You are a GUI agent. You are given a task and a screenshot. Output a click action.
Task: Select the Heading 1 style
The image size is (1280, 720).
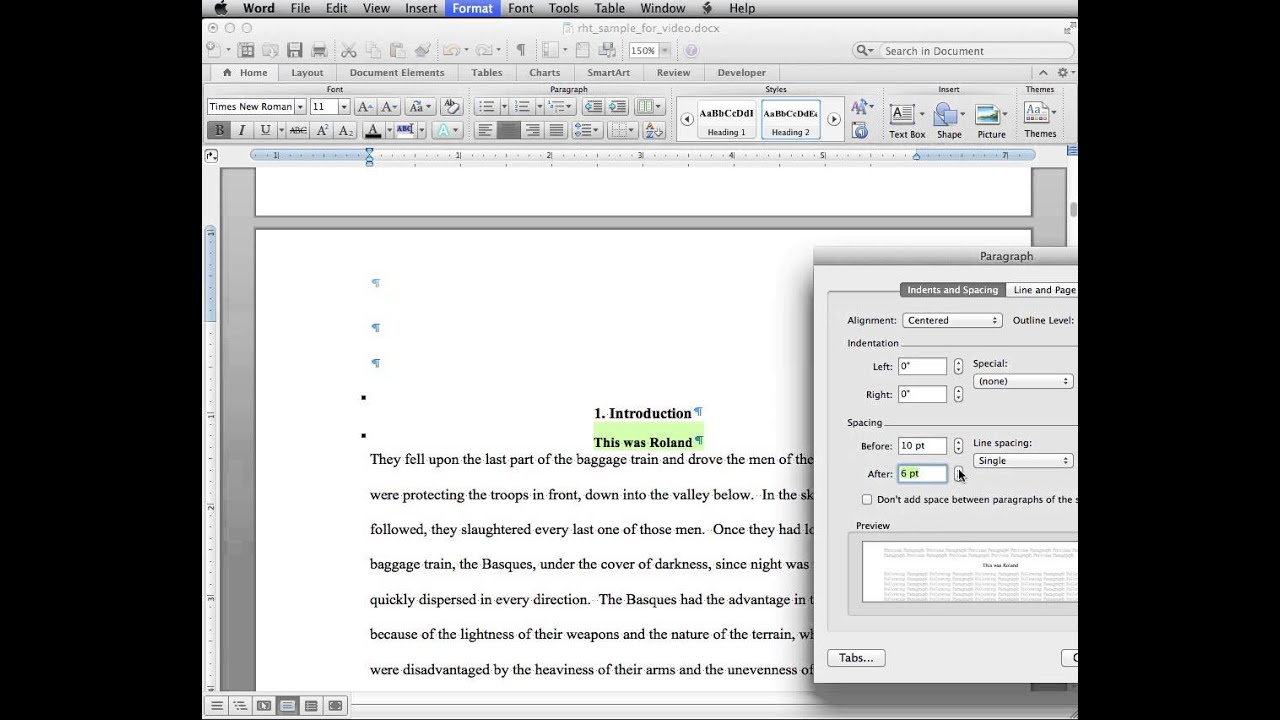click(726, 120)
